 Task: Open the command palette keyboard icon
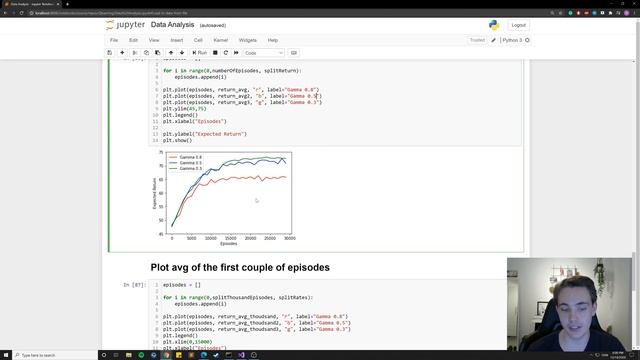(x=293, y=53)
